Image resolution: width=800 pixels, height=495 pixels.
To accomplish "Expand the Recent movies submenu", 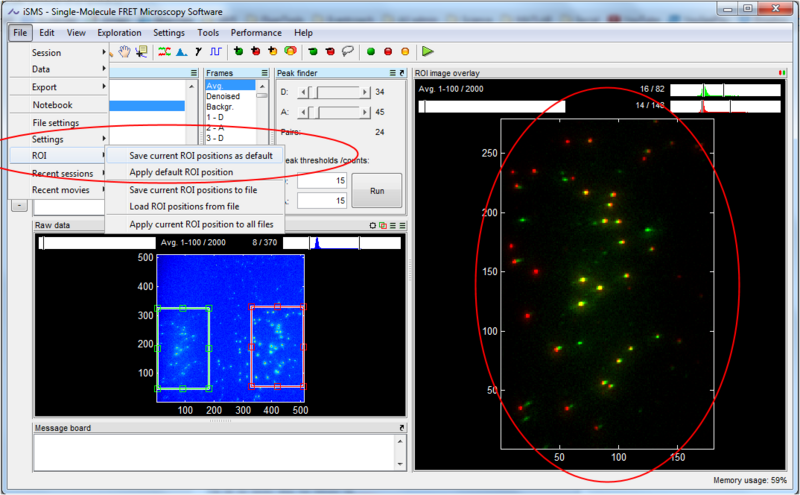I will [x=58, y=190].
